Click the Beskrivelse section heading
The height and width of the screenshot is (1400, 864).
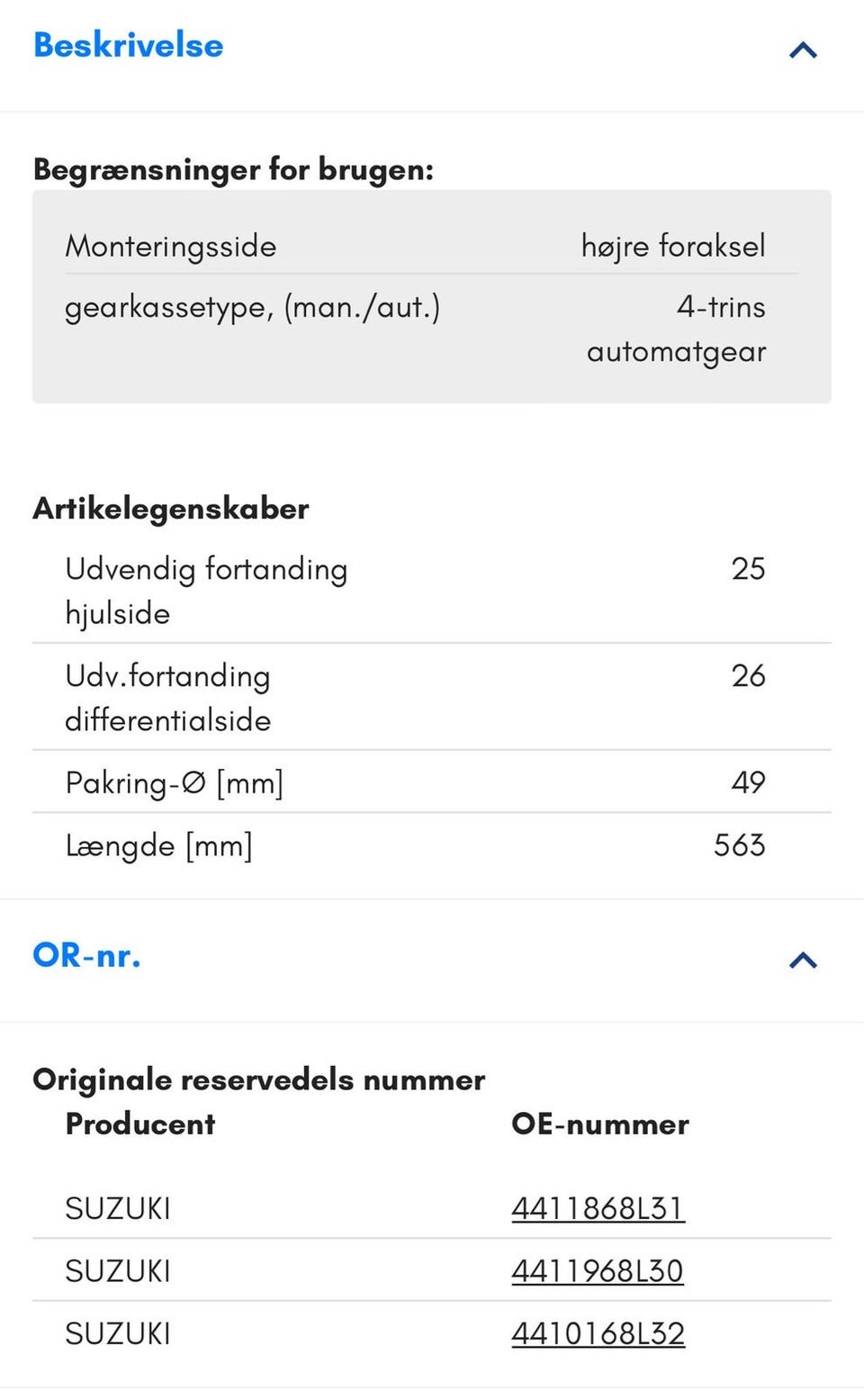pos(128,46)
